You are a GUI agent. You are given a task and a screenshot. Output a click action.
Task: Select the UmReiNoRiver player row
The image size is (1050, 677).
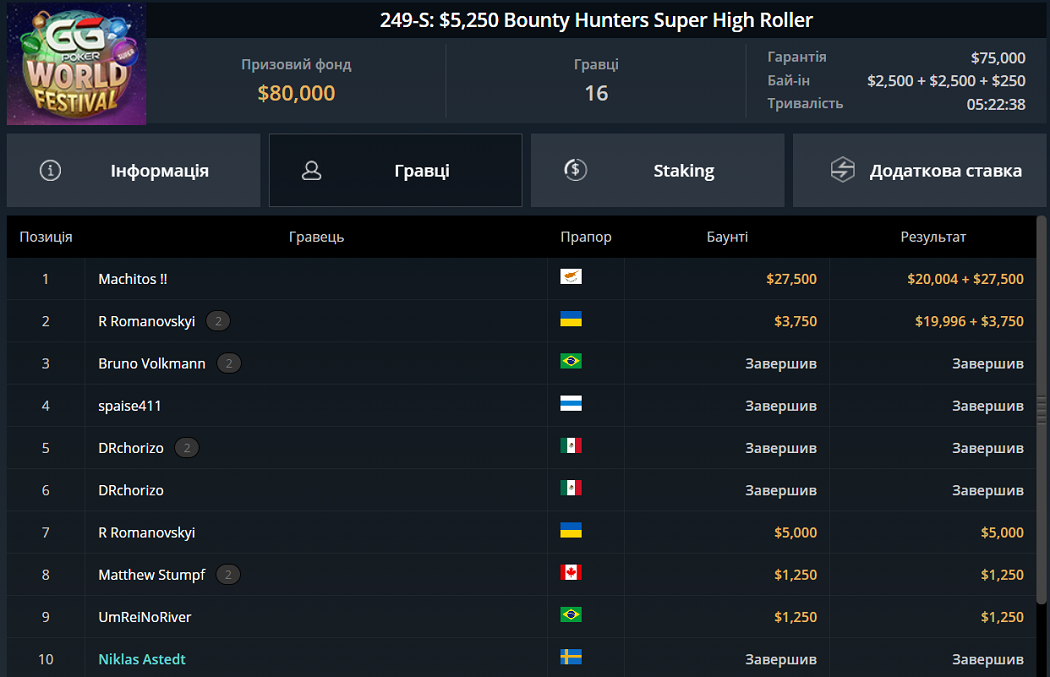point(145,617)
